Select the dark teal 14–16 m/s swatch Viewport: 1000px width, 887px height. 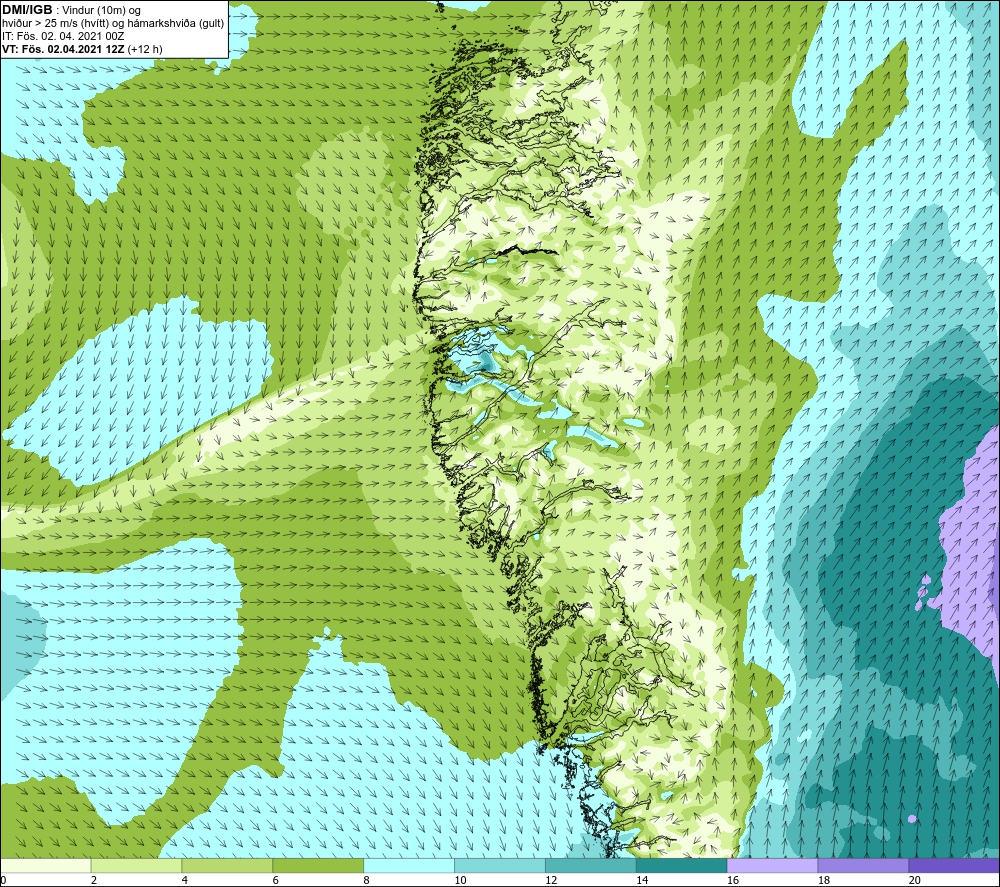point(682,865)
